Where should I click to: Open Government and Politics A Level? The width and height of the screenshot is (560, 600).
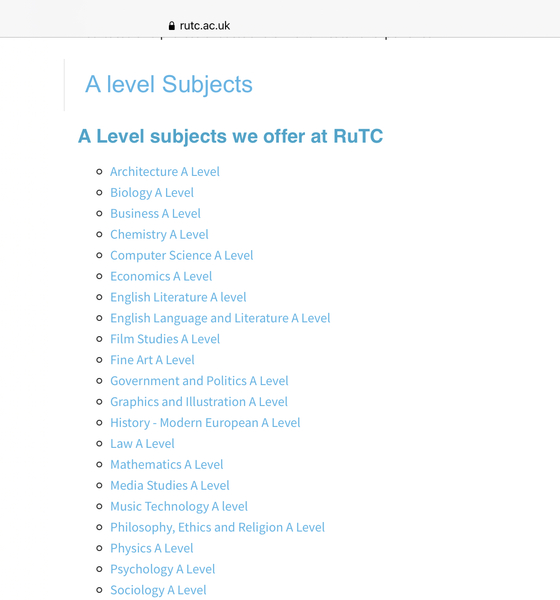coord(199,381)
